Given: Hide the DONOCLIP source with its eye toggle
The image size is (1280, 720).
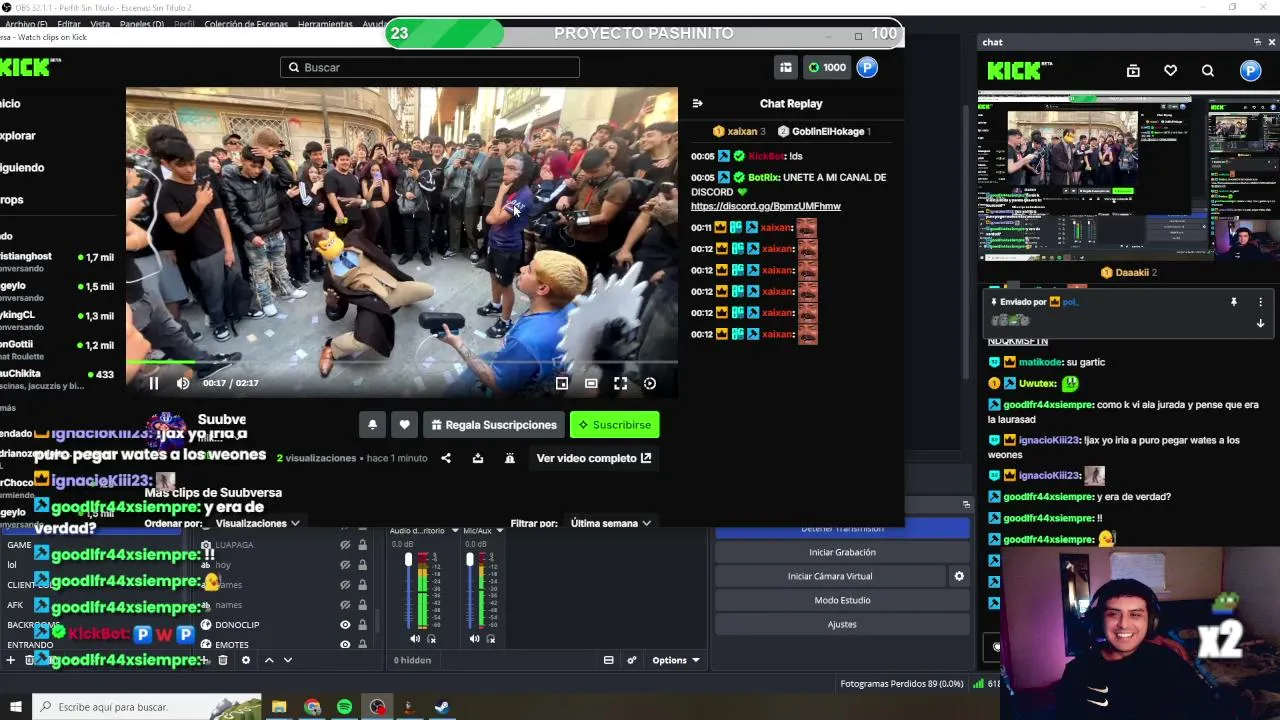Looking at the screenshot, I should (345, 625).
